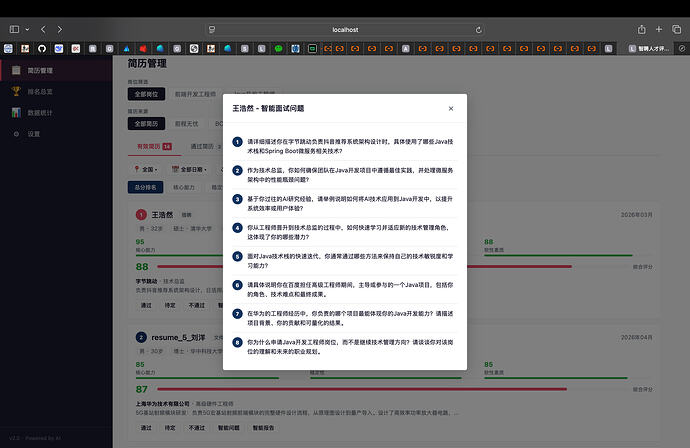Open the 全国 region dropdown

tap(146, 169)
